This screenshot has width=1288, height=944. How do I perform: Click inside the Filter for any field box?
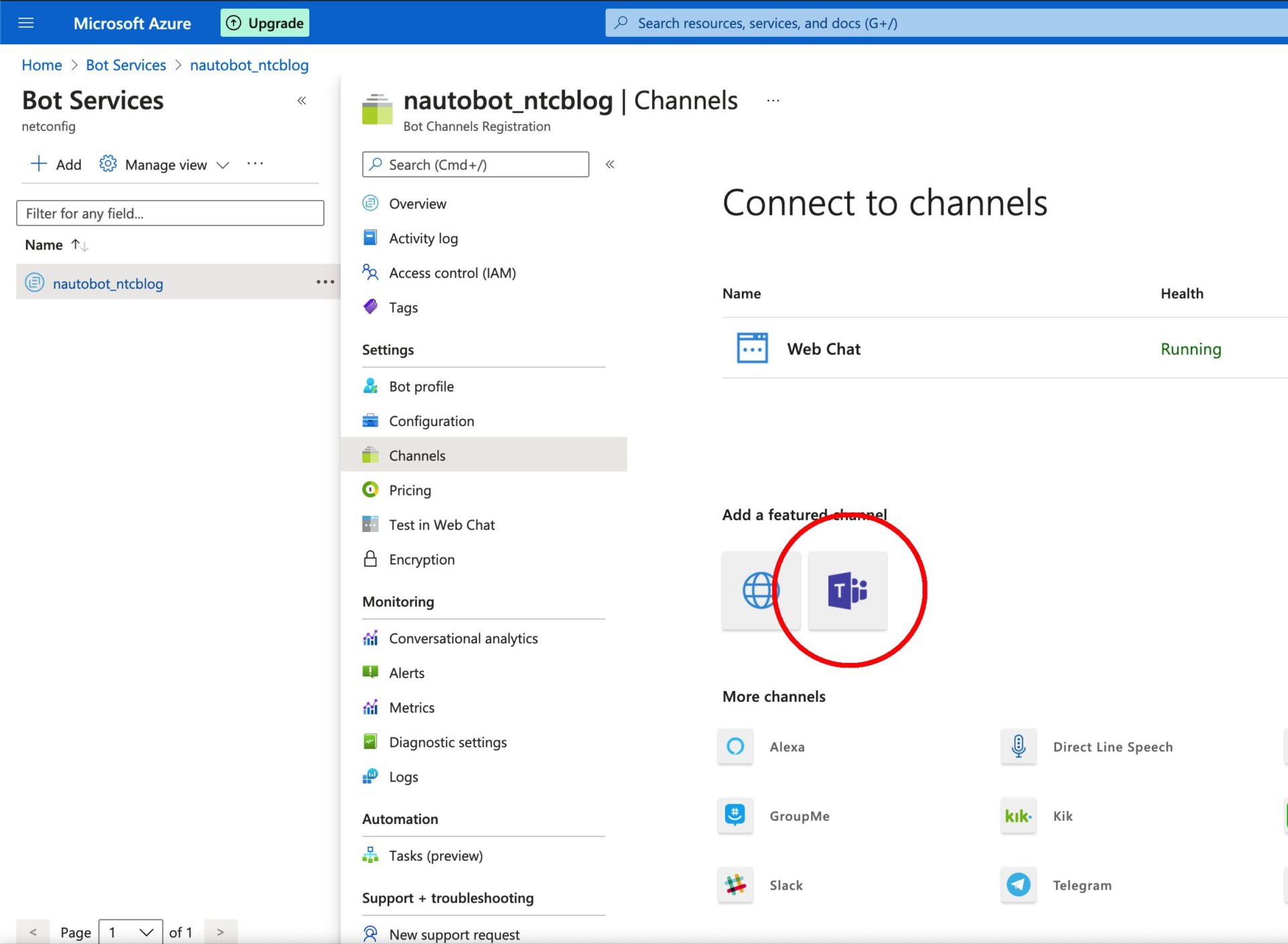170,213
